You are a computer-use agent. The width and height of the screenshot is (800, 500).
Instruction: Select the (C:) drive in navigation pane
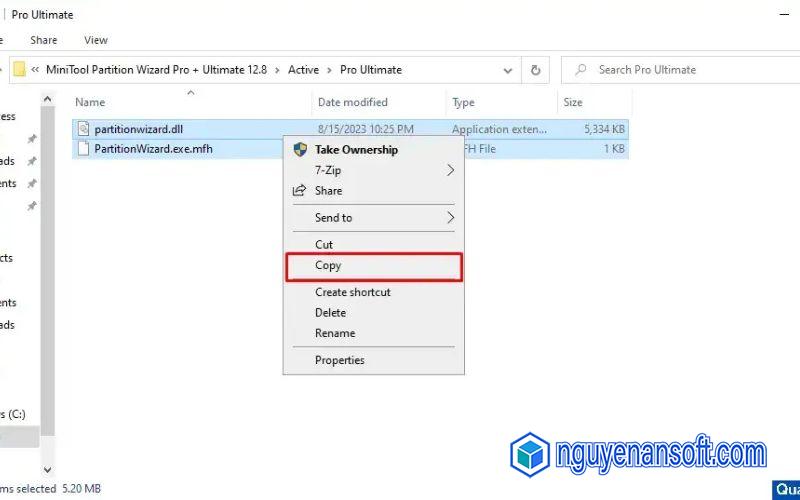(x=13, y=414)
